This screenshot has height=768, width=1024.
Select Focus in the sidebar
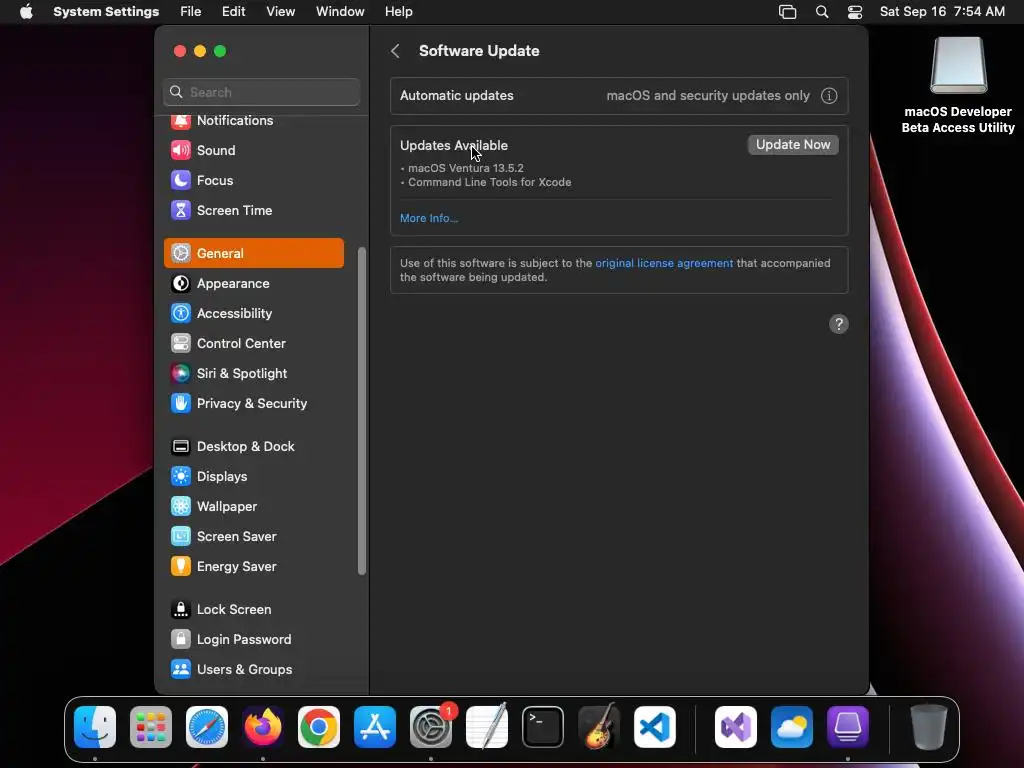(253, 180)
